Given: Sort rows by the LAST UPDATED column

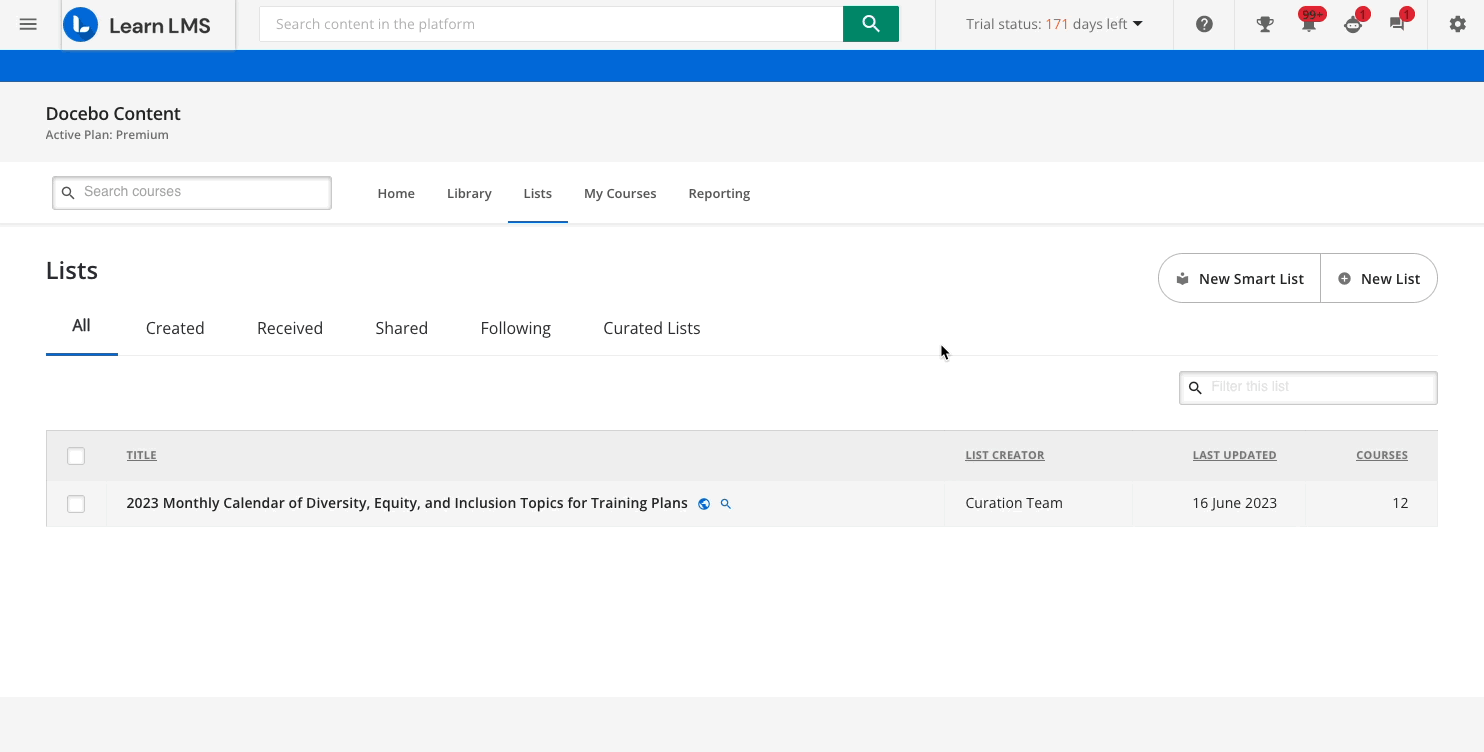Looking at the screenshot, I should pos(1234,455).
